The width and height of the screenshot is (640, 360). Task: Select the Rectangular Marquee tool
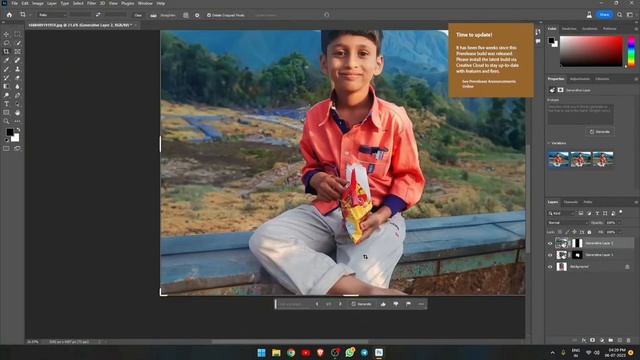click(17, 34)
